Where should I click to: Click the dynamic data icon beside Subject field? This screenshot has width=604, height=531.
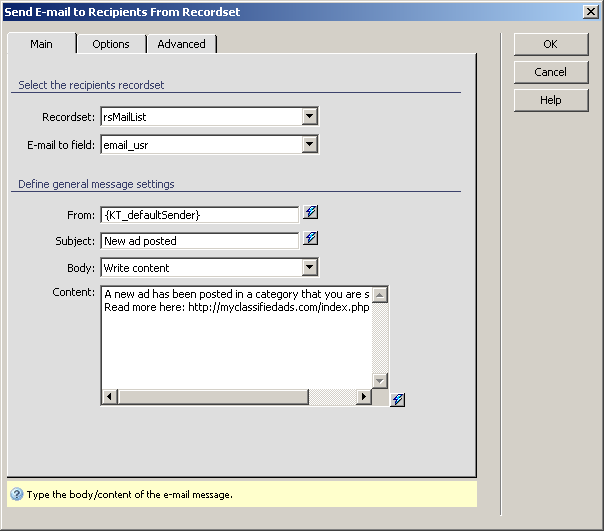(310, 239)
